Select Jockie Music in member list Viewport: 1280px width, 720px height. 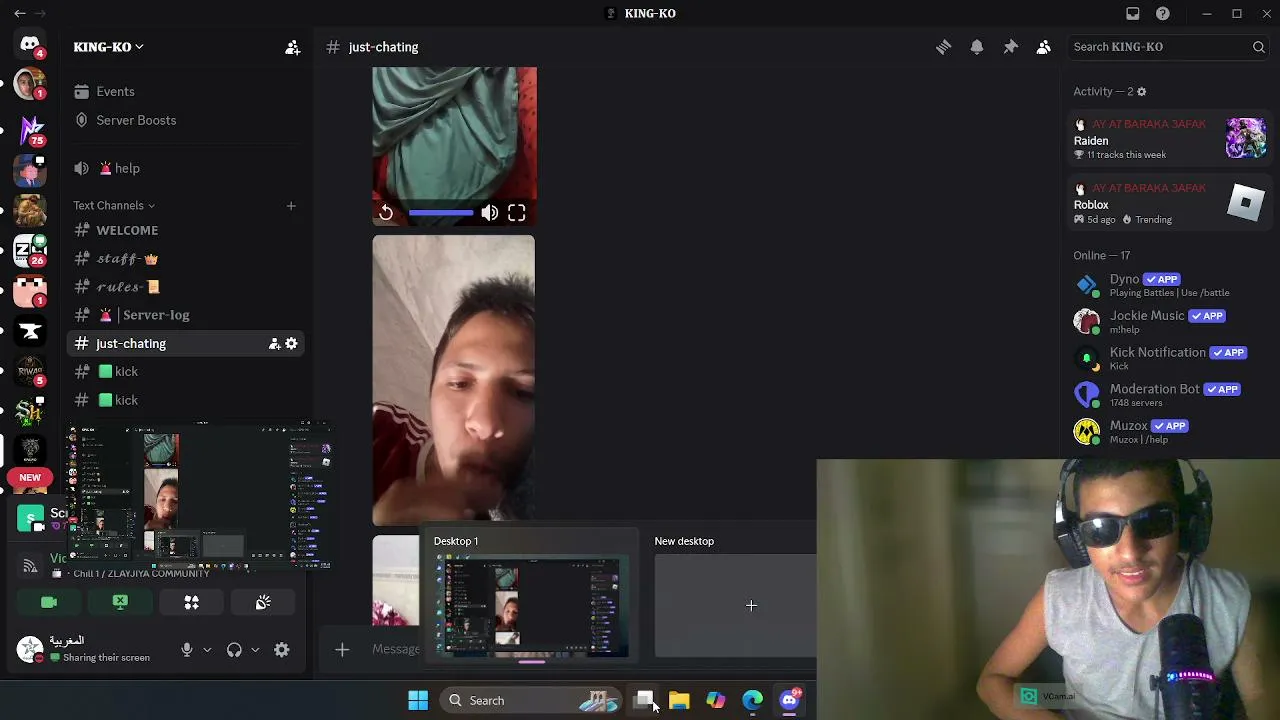pyautogui.click(x=1170, y=321)
